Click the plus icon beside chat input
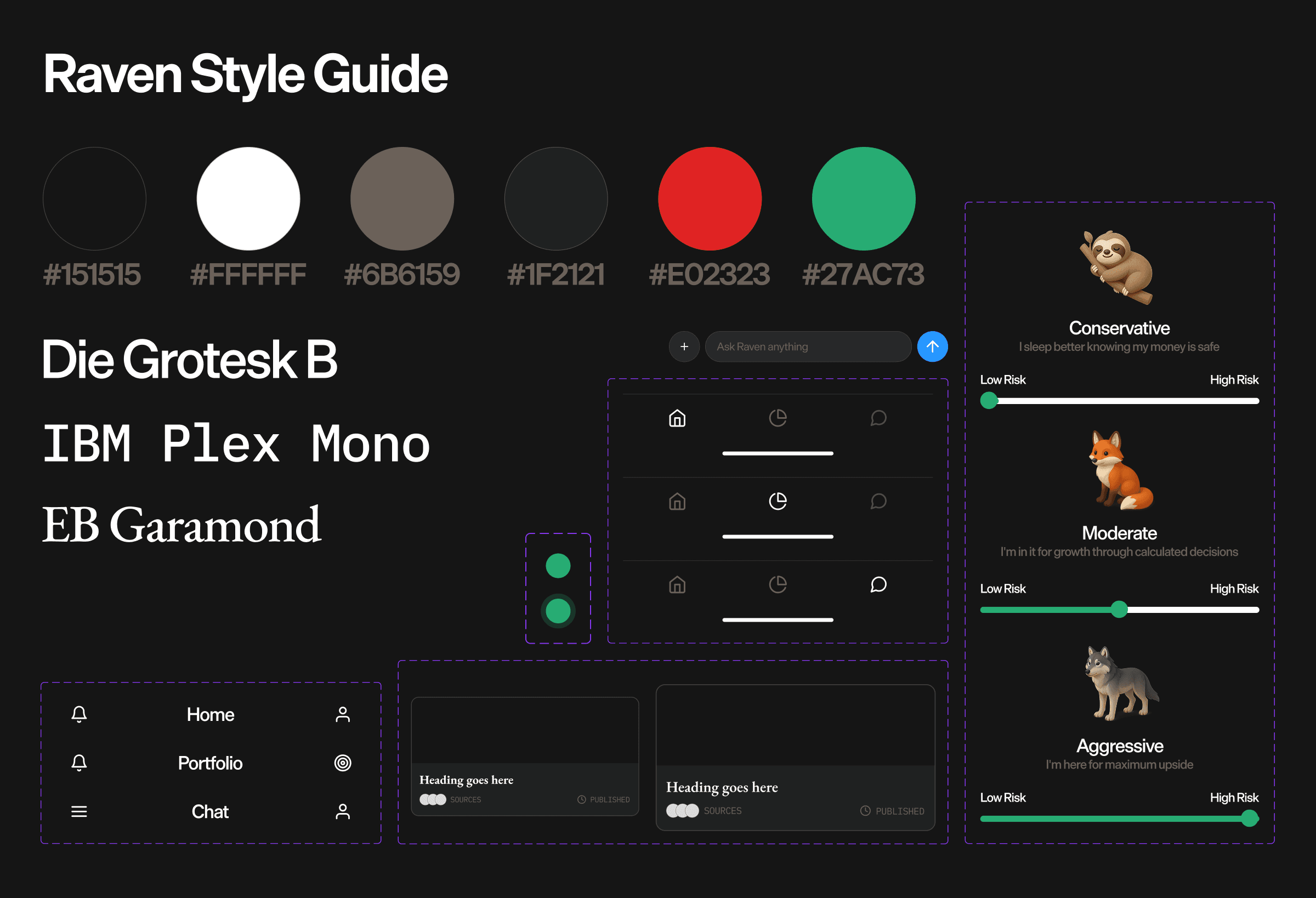1316x898 pixels. click(684, 346)
